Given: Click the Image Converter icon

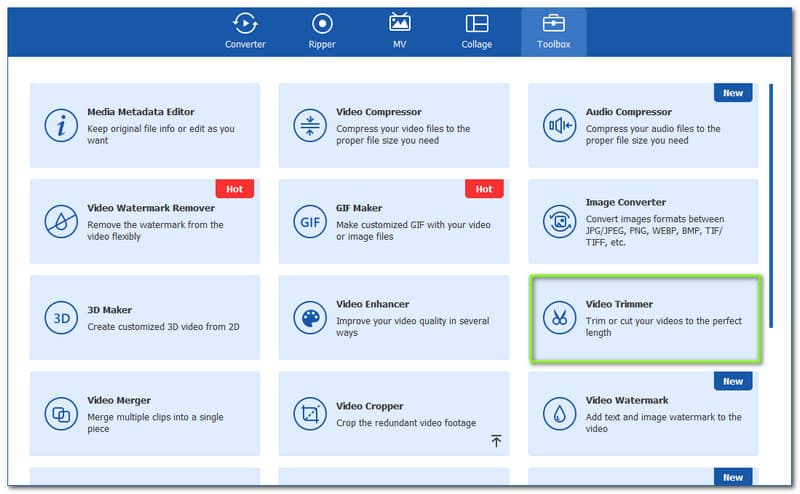Looking at the screenshot, I should [x=559, y=221].
